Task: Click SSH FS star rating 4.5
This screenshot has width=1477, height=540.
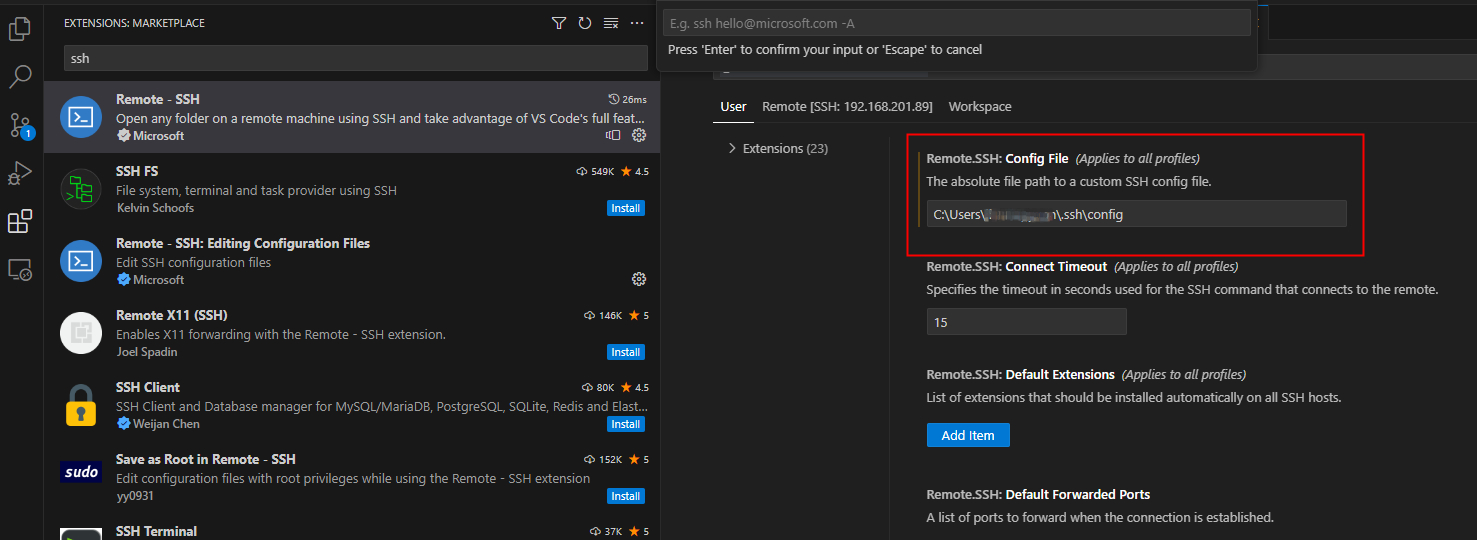Action: pos(635,171)
